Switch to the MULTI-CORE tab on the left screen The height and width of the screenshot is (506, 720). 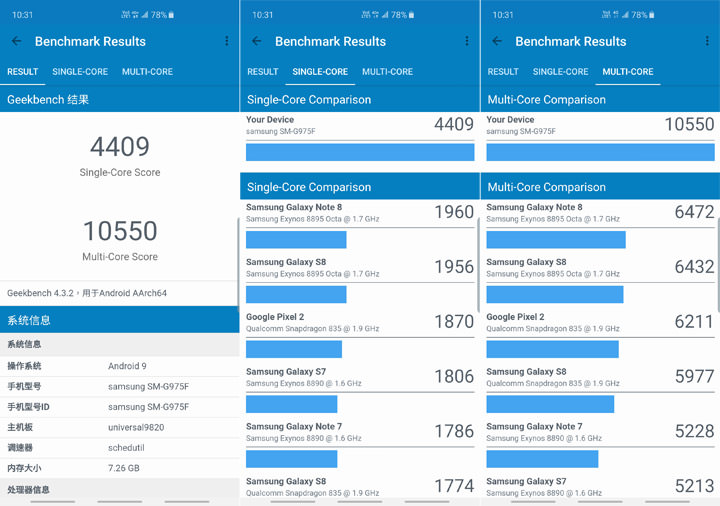coord(147,72)
